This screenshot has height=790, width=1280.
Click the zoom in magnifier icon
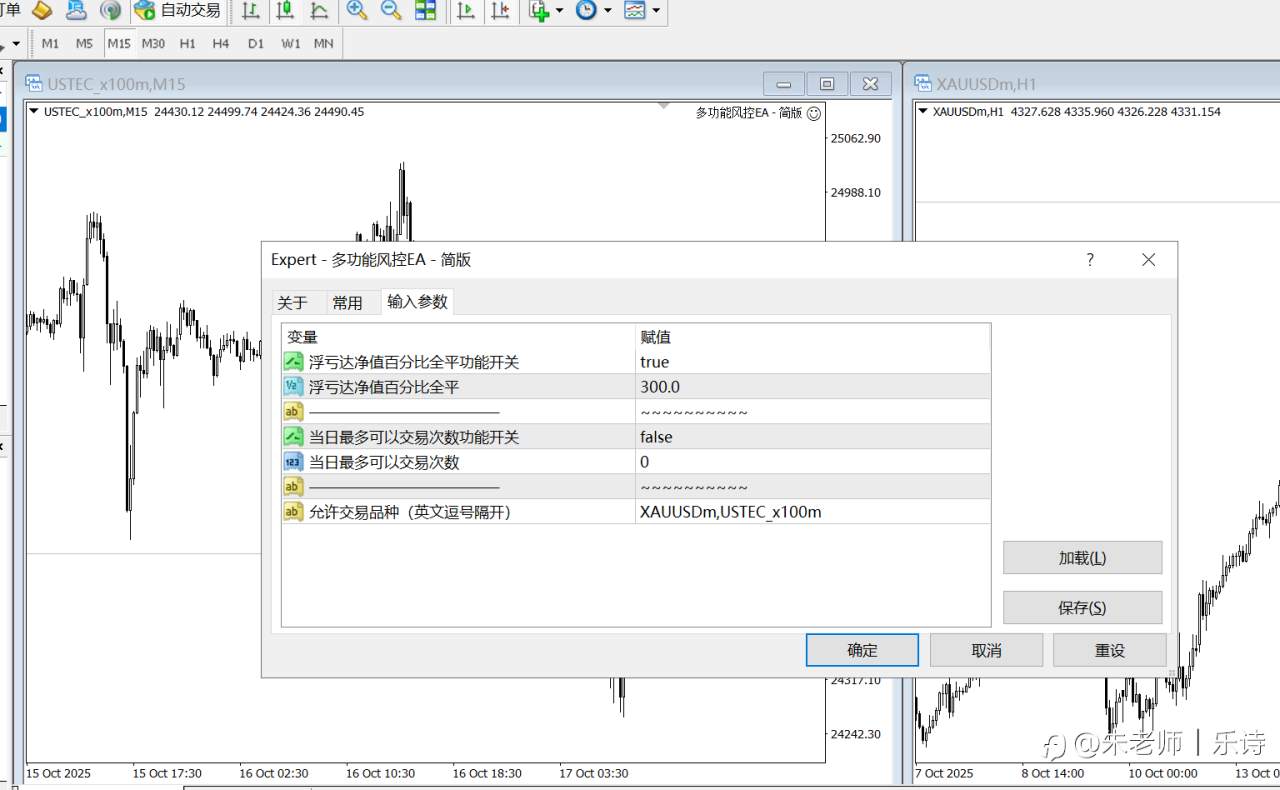coord(356,11)
